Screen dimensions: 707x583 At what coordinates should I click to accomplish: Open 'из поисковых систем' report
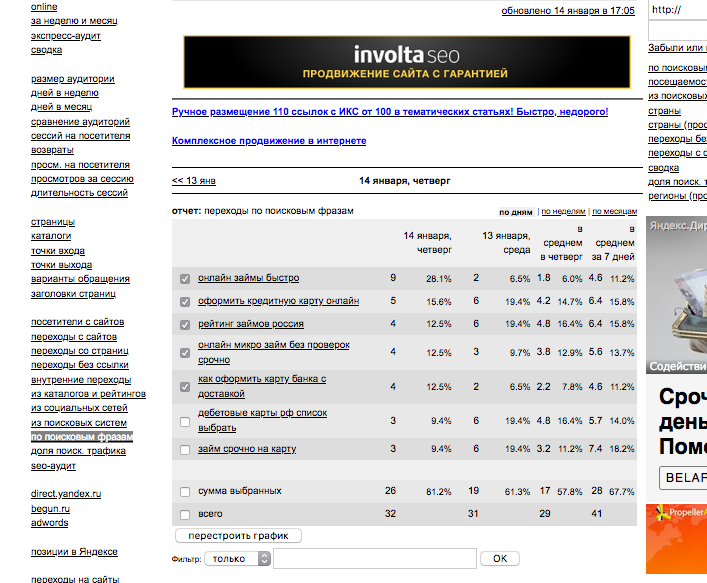[x=78, y=423]
